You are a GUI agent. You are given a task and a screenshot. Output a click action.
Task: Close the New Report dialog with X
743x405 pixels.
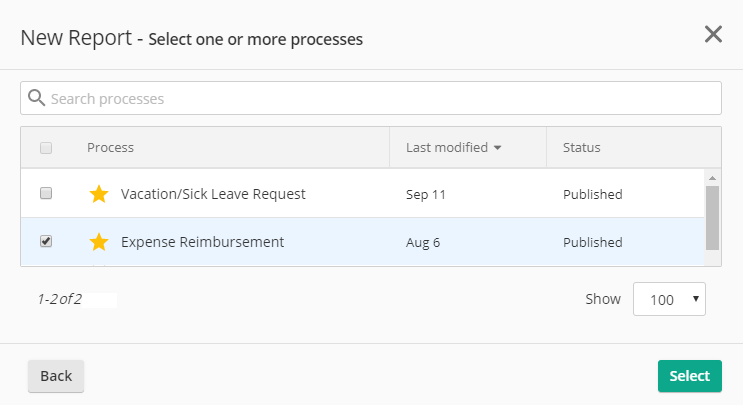713,34
